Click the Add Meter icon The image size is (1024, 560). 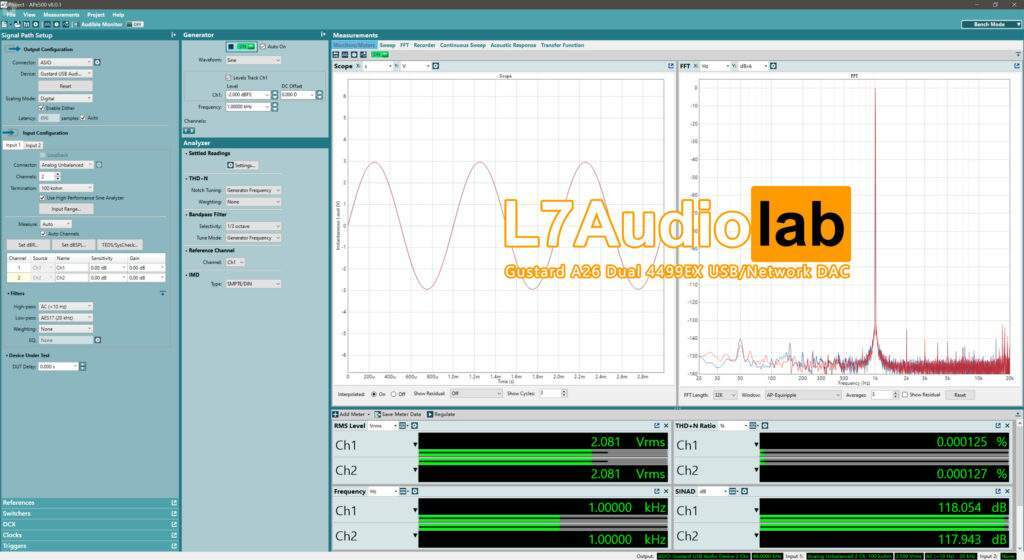tap(336, 414)
